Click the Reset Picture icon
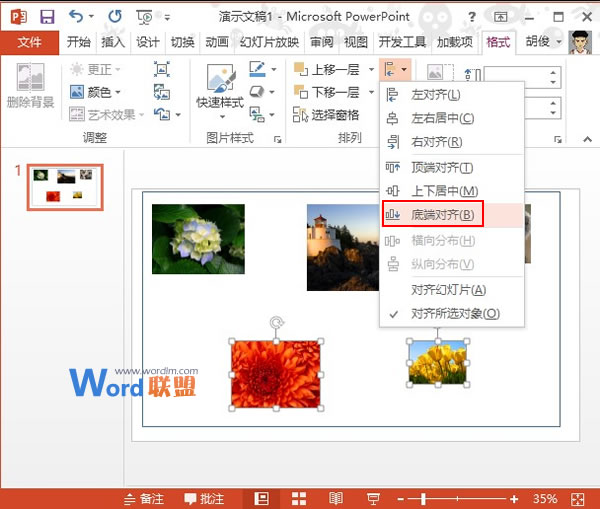 162,114
